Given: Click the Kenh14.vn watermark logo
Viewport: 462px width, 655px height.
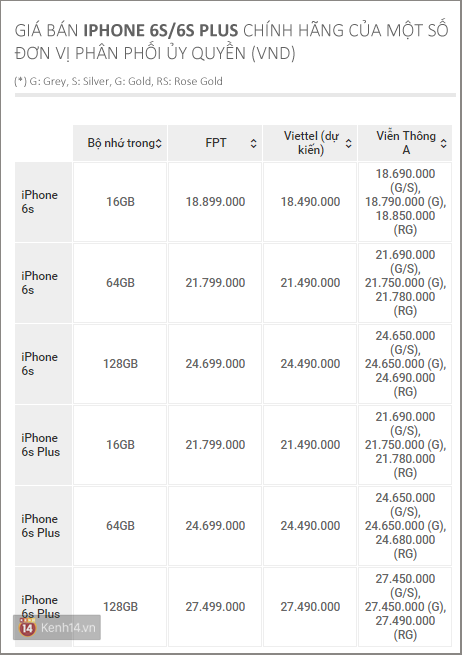Looking at the screenshot, I should click(x=57, y=628).
